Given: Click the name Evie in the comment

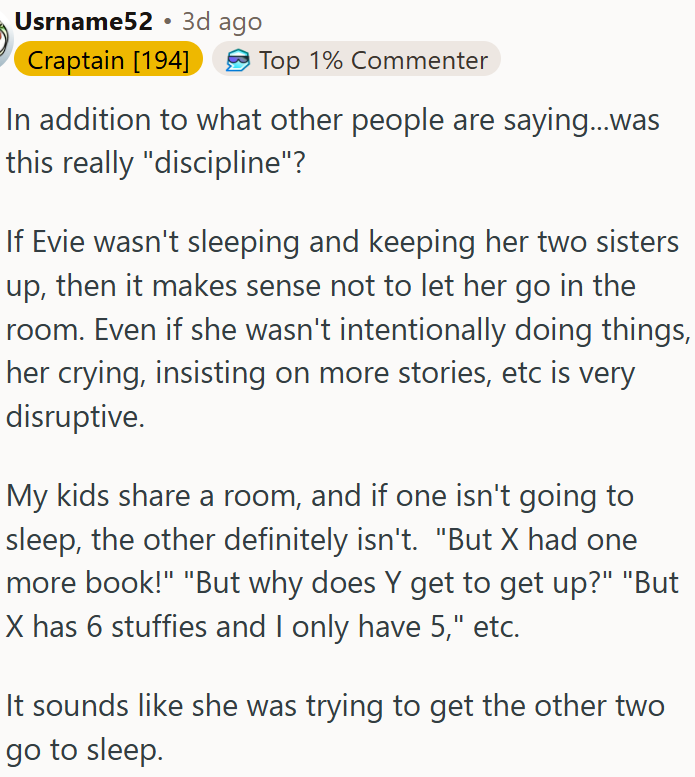Looking at the screenshot, I should pos(59,242).
